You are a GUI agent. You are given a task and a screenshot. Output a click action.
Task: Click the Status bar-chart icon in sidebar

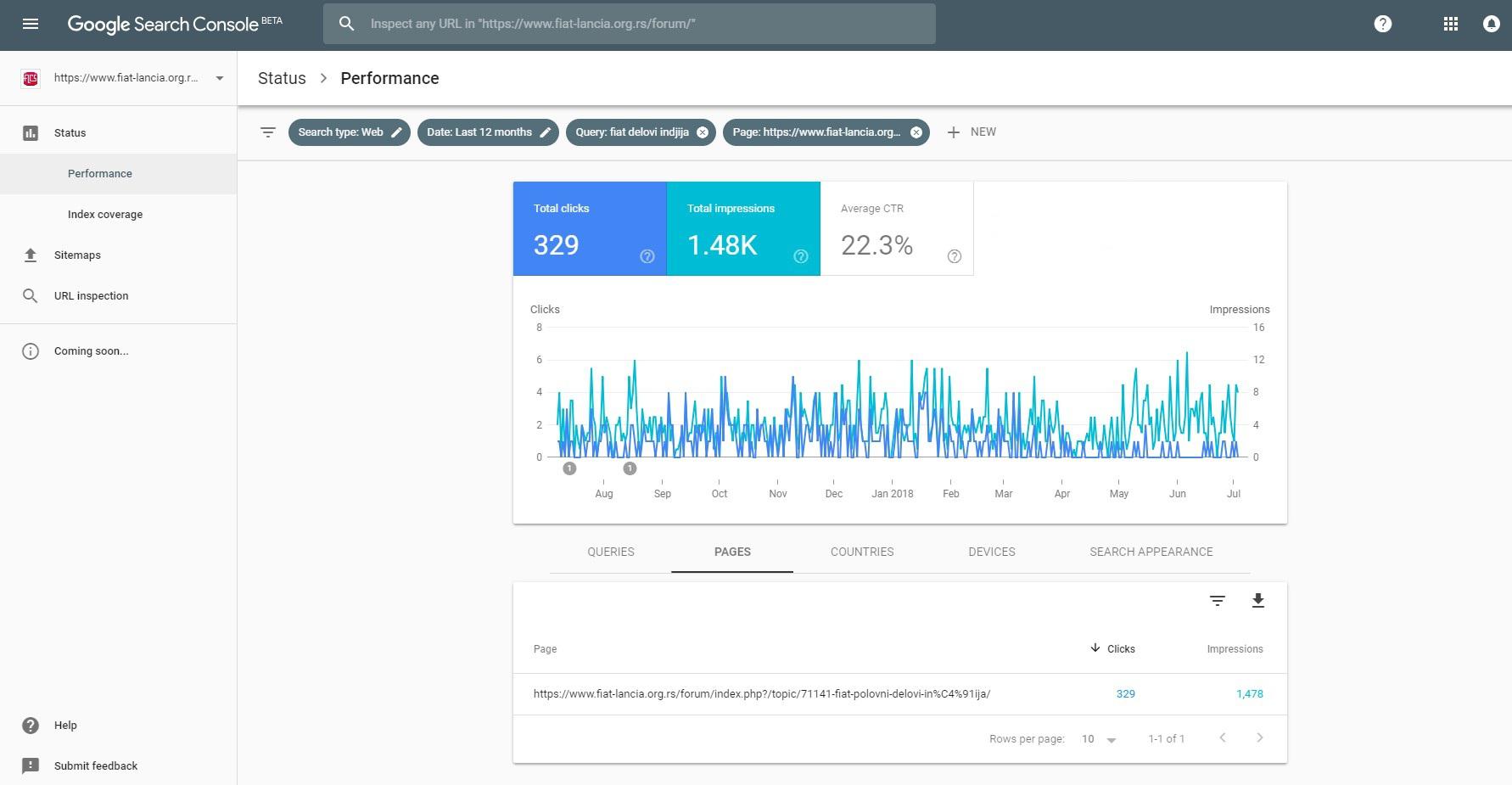[31, 133]
